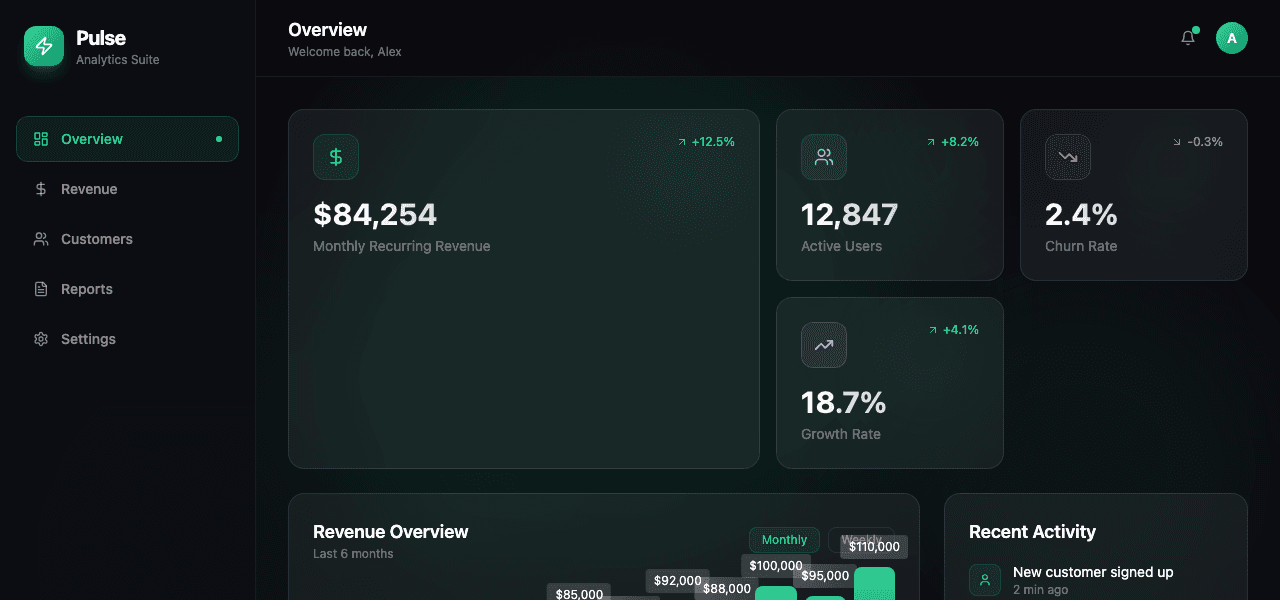This screenshot has width=1280, height=600.
Task: Click the upward trend icon on Growth card
Action: 824,345
